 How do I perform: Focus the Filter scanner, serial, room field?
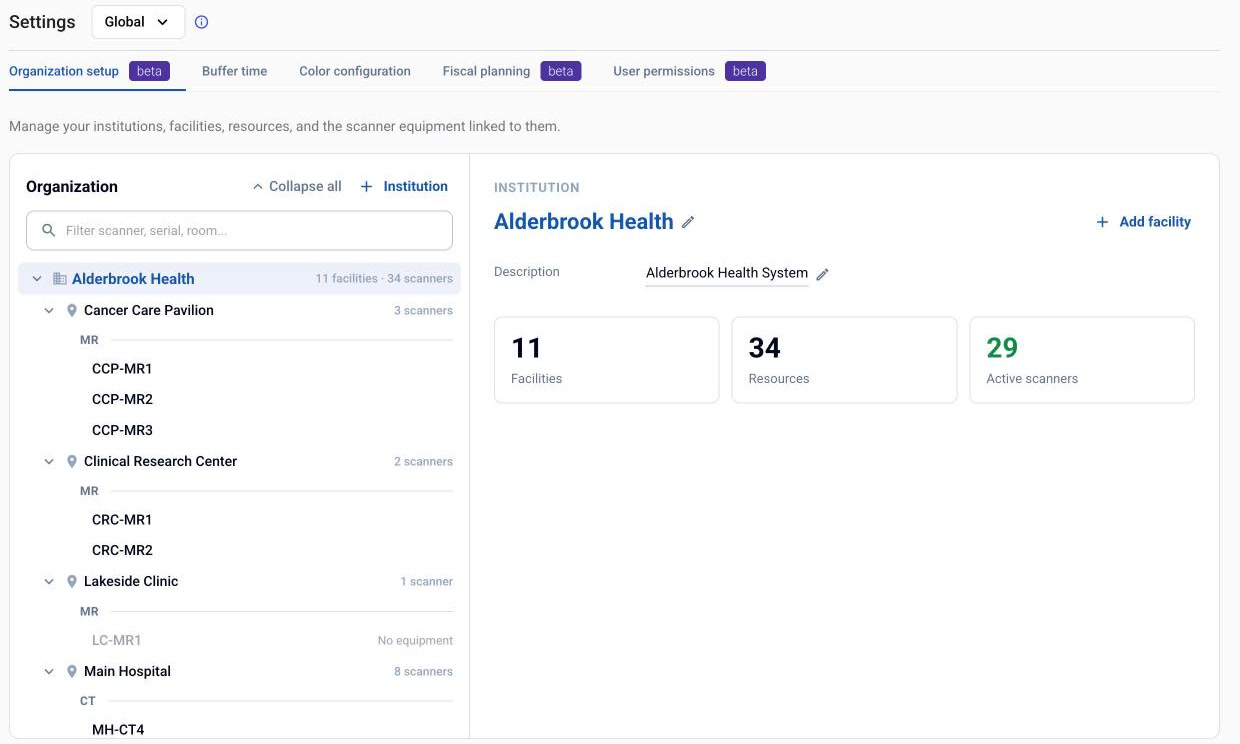pyautogui.click(x=239, y=230)
